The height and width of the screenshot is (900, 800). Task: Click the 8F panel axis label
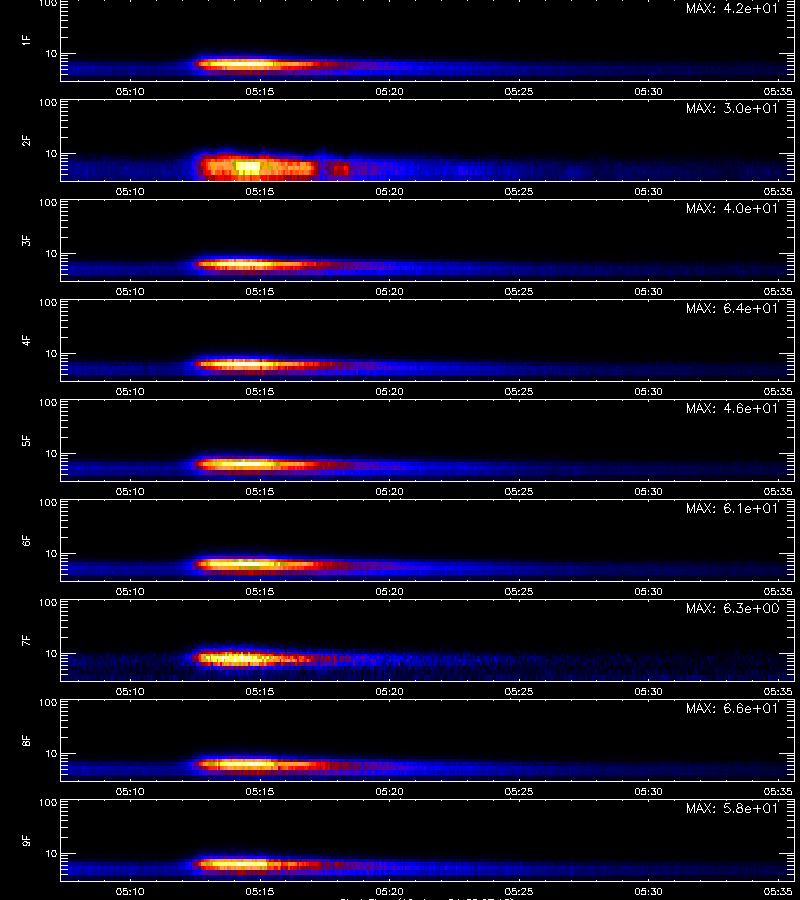tap(26, 740)
